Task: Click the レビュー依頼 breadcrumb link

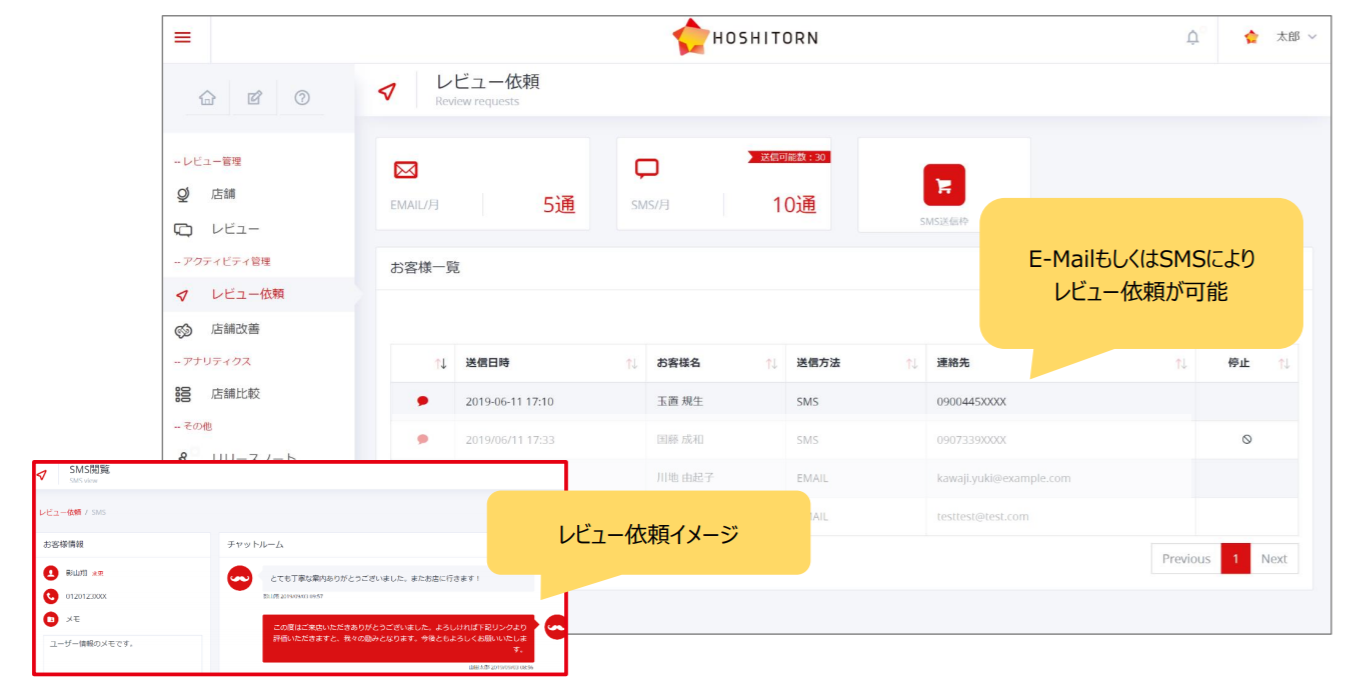Action: pos(59,512)
